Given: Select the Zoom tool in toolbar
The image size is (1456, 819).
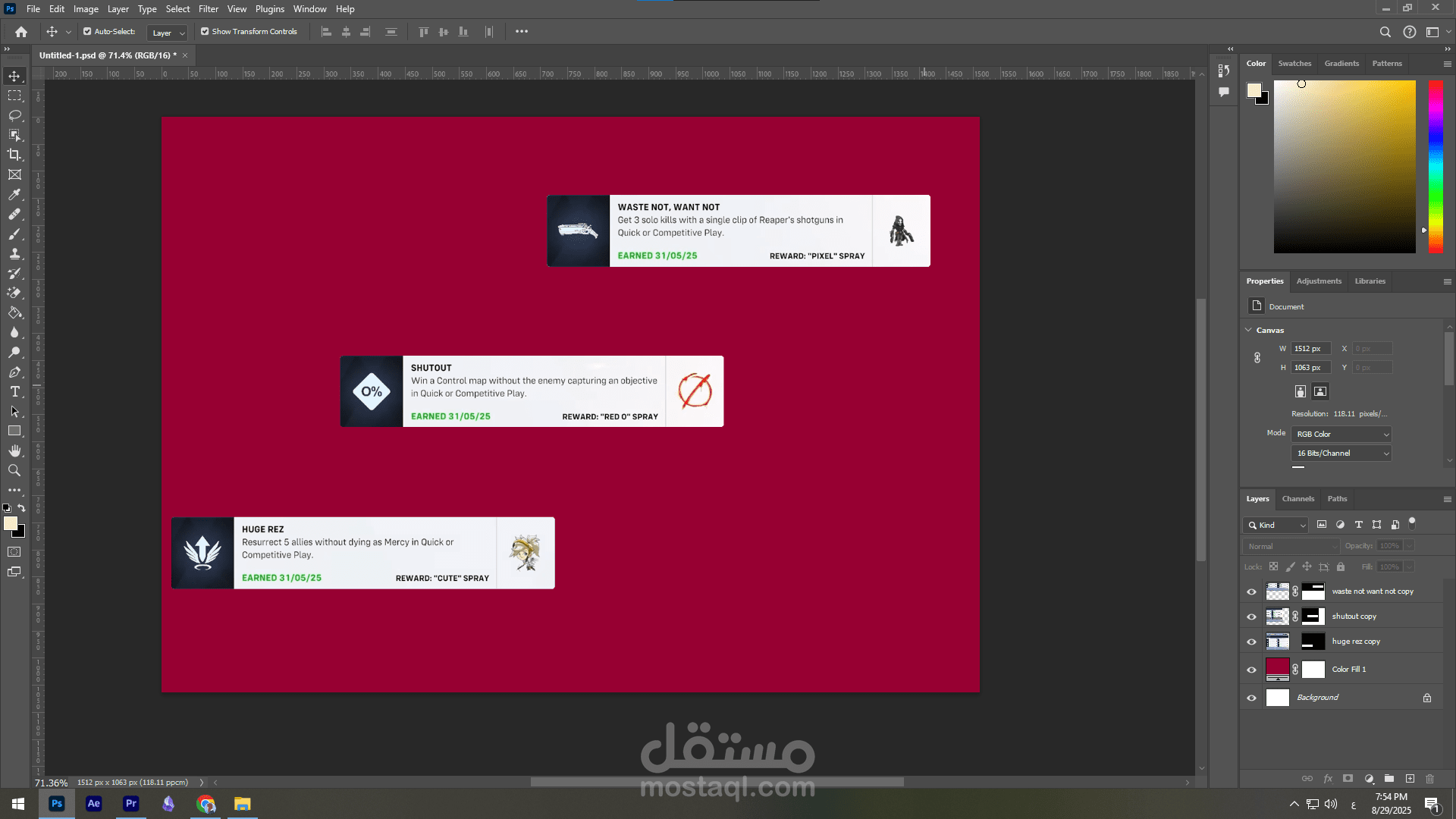Looking at the screenshot, I should 14,470.
